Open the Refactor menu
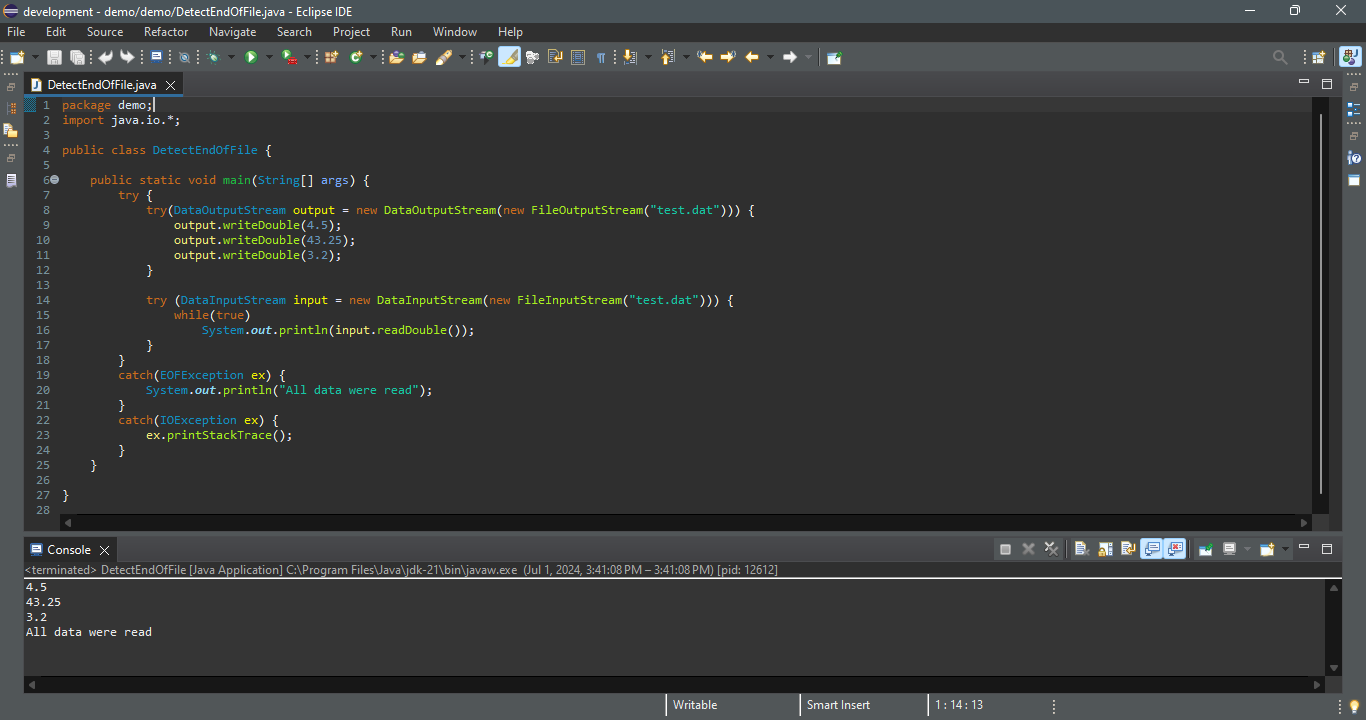The image size is (1366, 720). 166,32
